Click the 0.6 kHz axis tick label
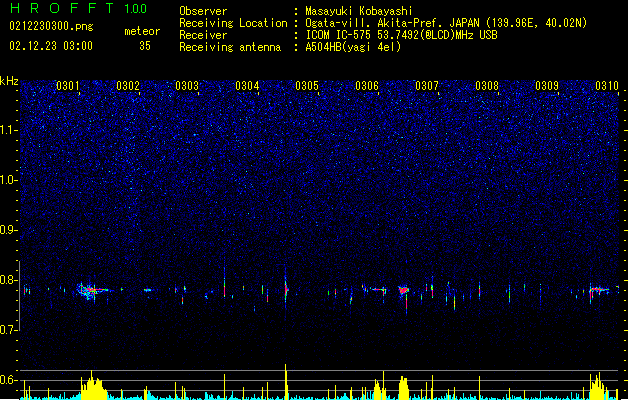 click(x=9, y=380)
